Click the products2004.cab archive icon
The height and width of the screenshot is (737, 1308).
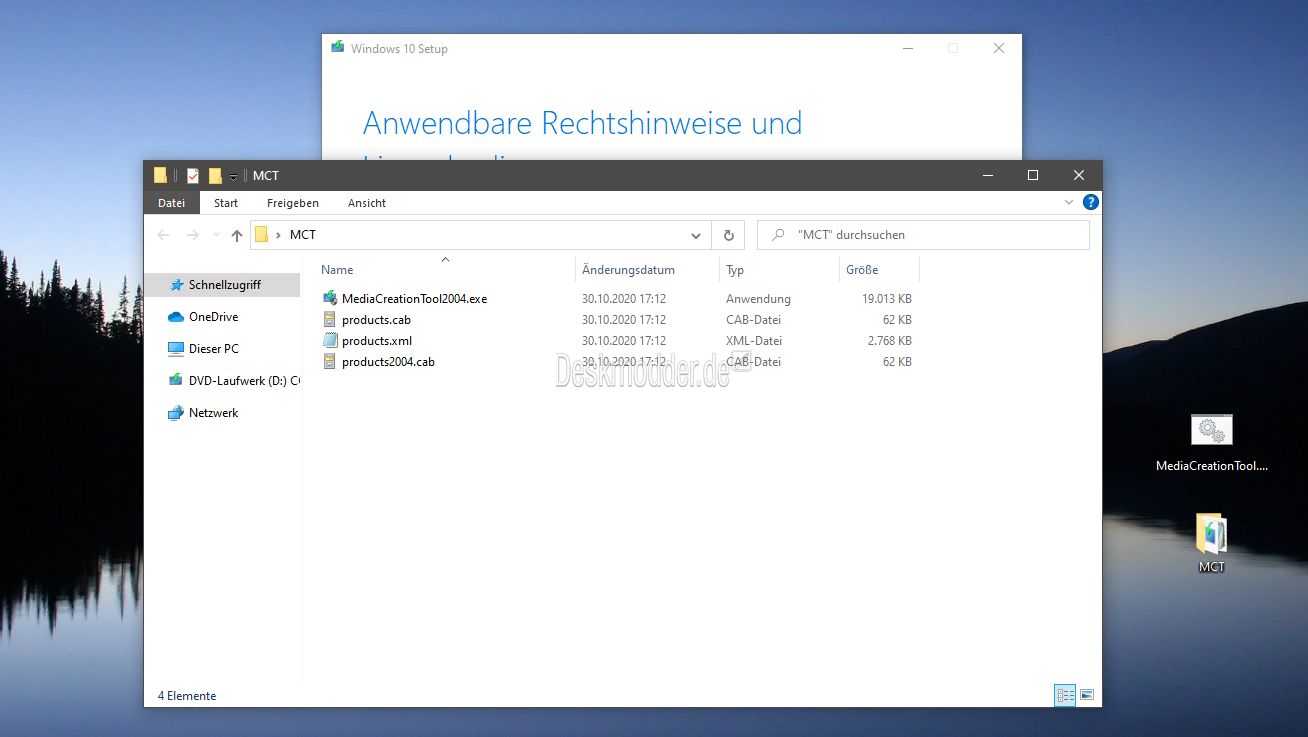coord(331,362)
